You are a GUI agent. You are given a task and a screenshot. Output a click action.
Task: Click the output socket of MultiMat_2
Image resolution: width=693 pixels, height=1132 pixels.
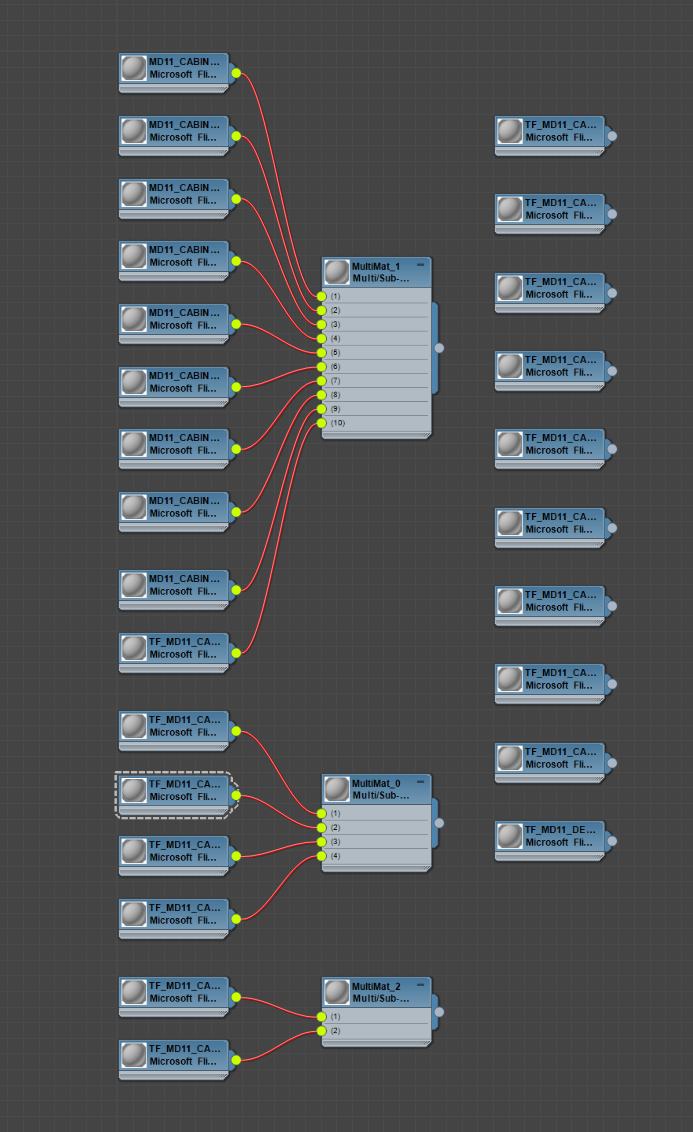coord(439,1012)
